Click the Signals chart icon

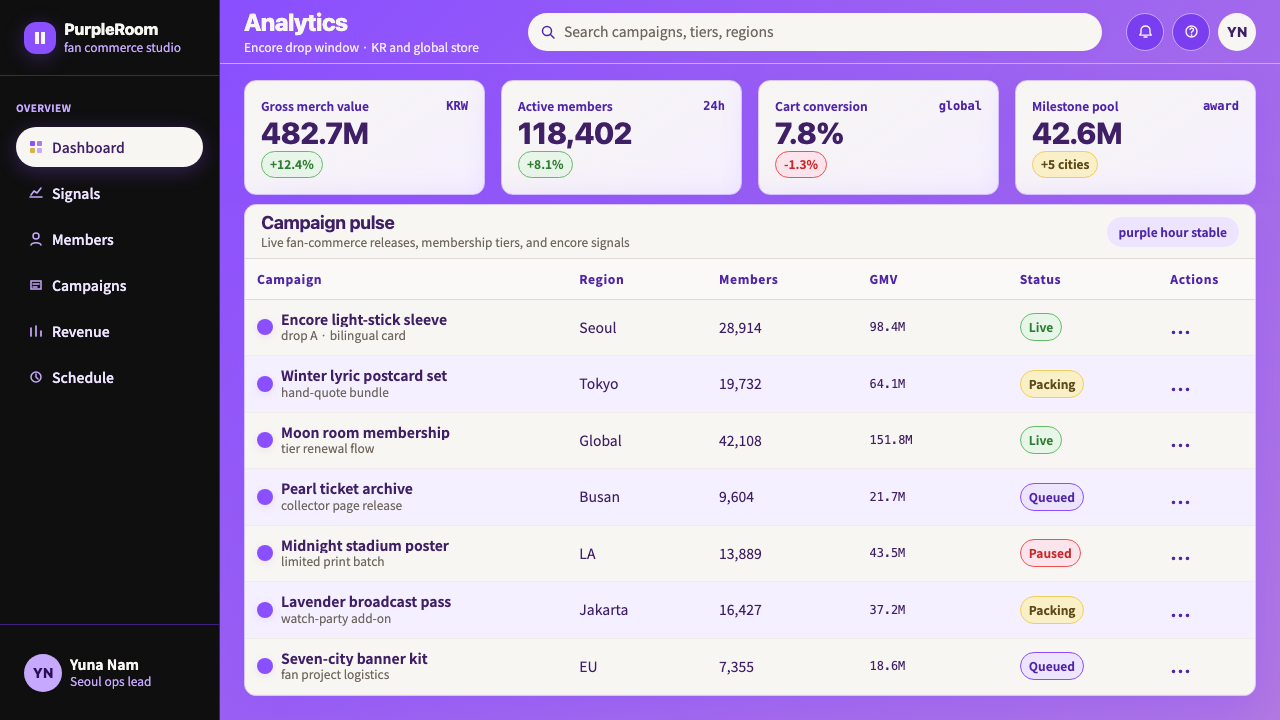pos(36,193)
